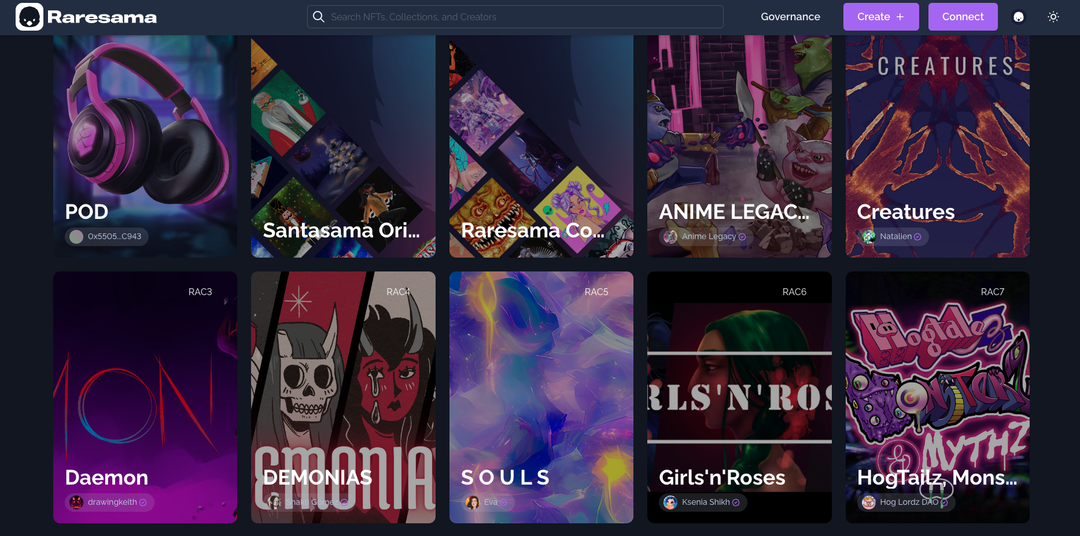Viewport: 1080px width, 536px height.
Task: Click the RAC4 label on DEMONIAS card
Action: pyautogui.click(x=398, y=291)
